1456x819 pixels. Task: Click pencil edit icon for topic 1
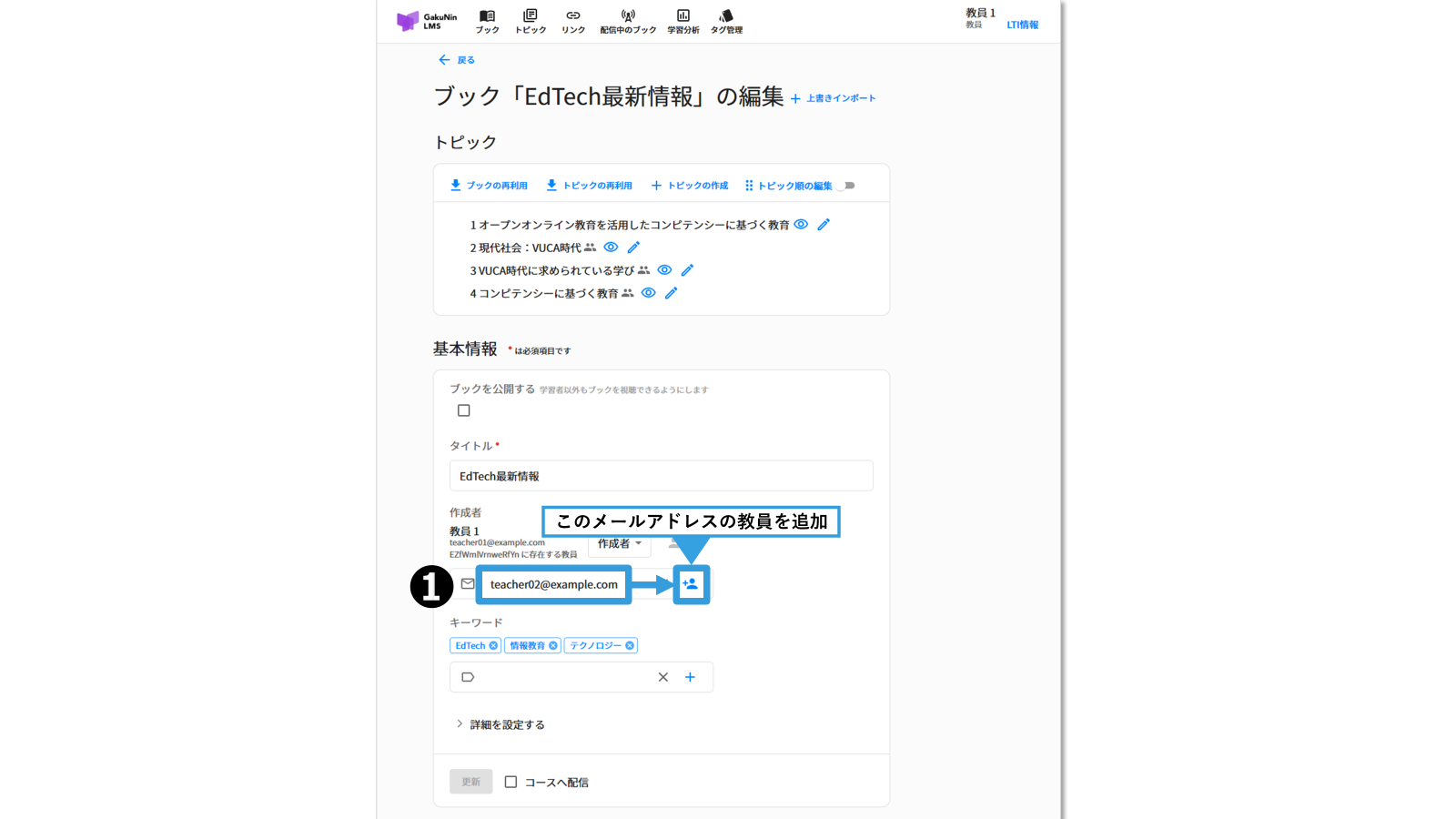point(824,225)
